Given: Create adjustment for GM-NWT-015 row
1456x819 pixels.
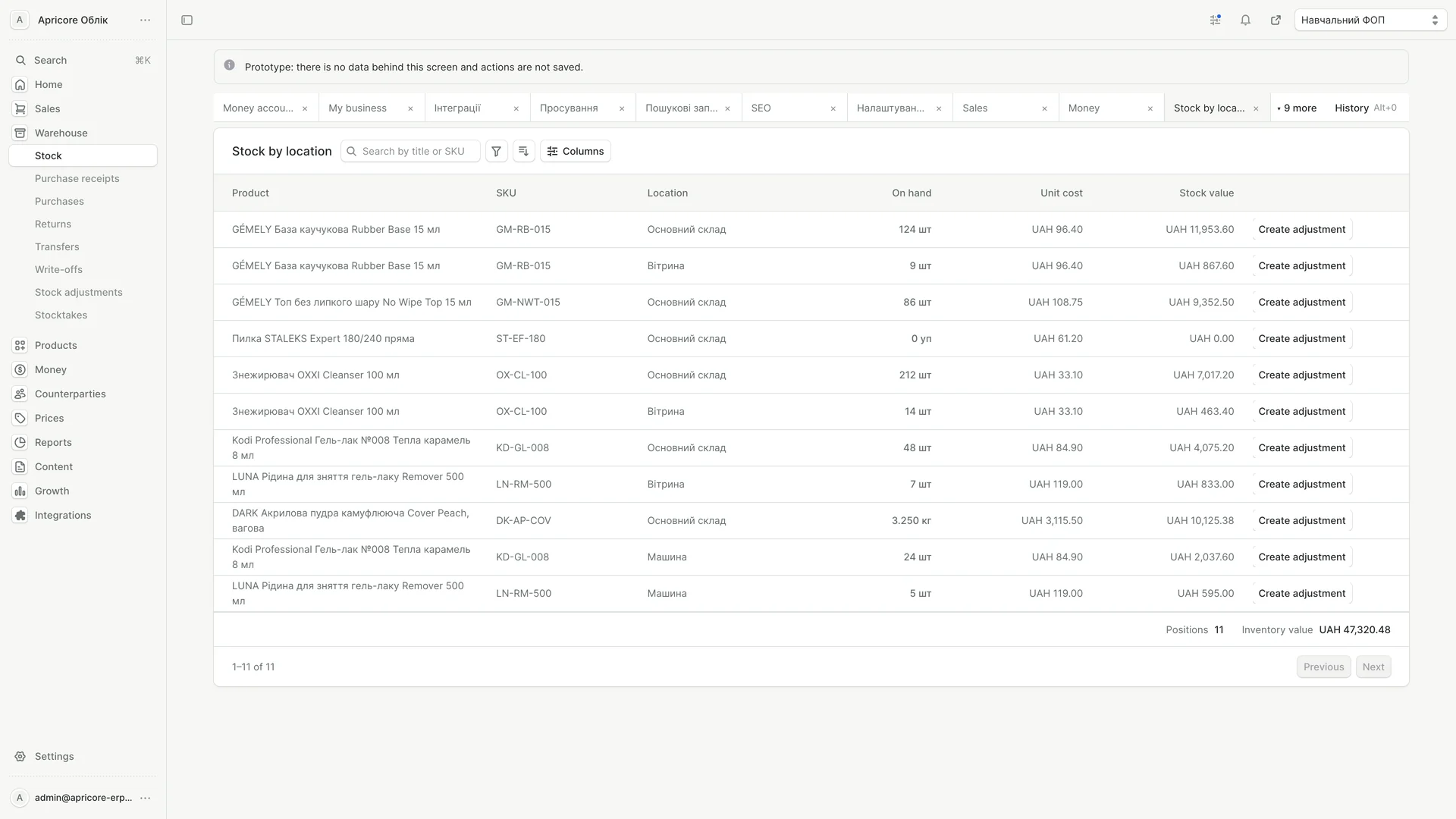Looking at the screenshot, I should (x=1301, y=302).
